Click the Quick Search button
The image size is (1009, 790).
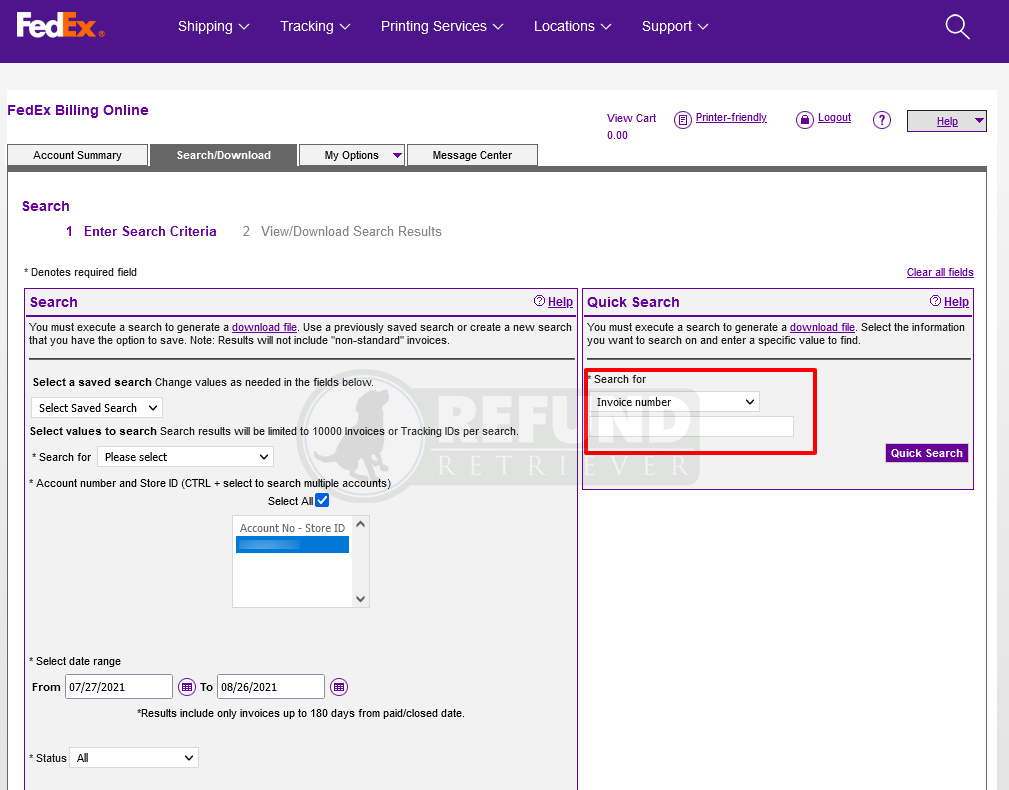click(x=927, y=453)
